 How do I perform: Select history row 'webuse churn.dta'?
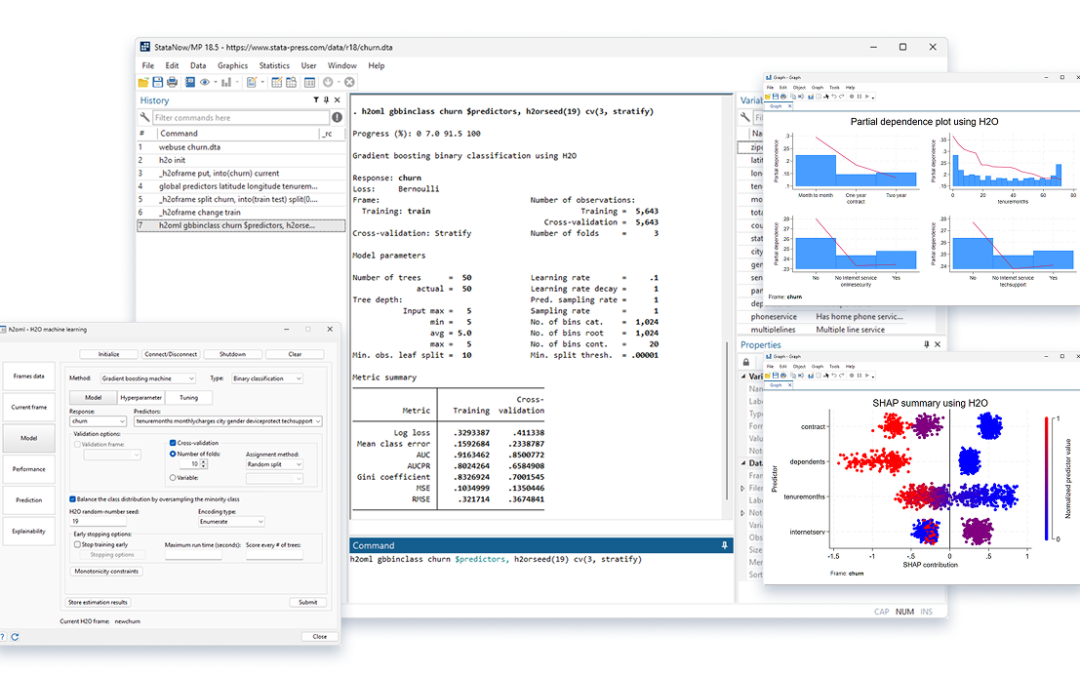pyautogui.click(x=241, y=147)
